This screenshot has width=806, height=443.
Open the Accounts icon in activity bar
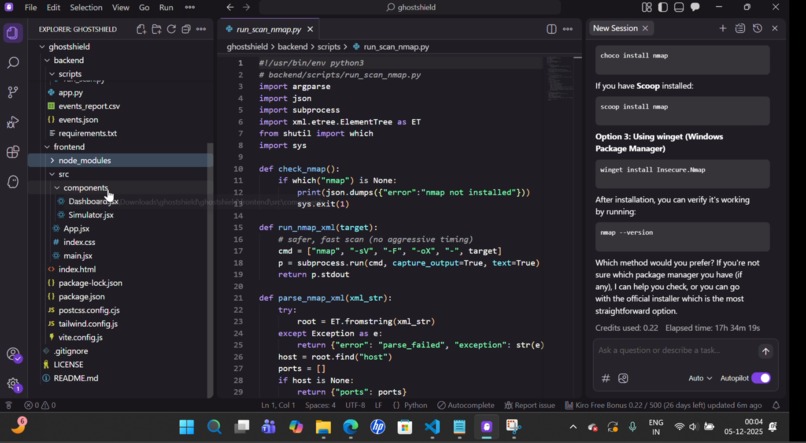tap(13, 355)
